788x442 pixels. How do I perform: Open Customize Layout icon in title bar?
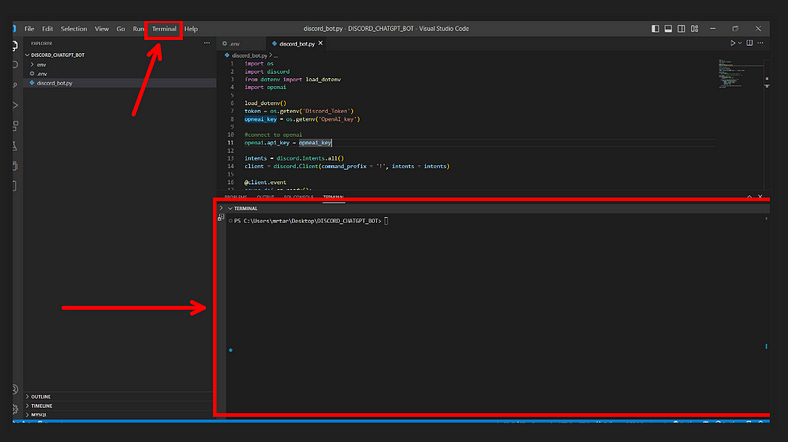[695, 29]
